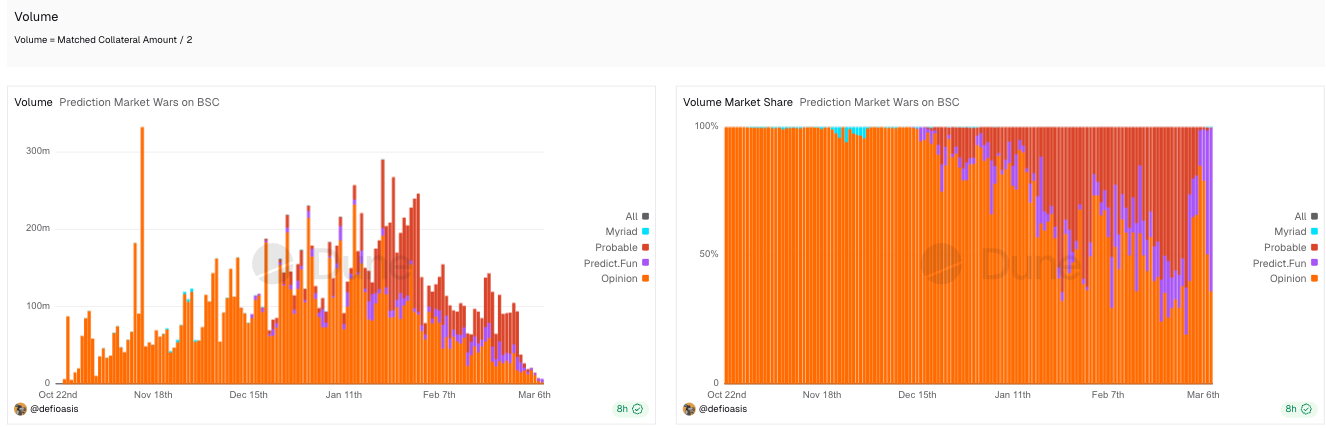The image size is (1326, 428).
Task: Click the cyan Myriad legend square in the Volume chart
Action: click(646, 232)
